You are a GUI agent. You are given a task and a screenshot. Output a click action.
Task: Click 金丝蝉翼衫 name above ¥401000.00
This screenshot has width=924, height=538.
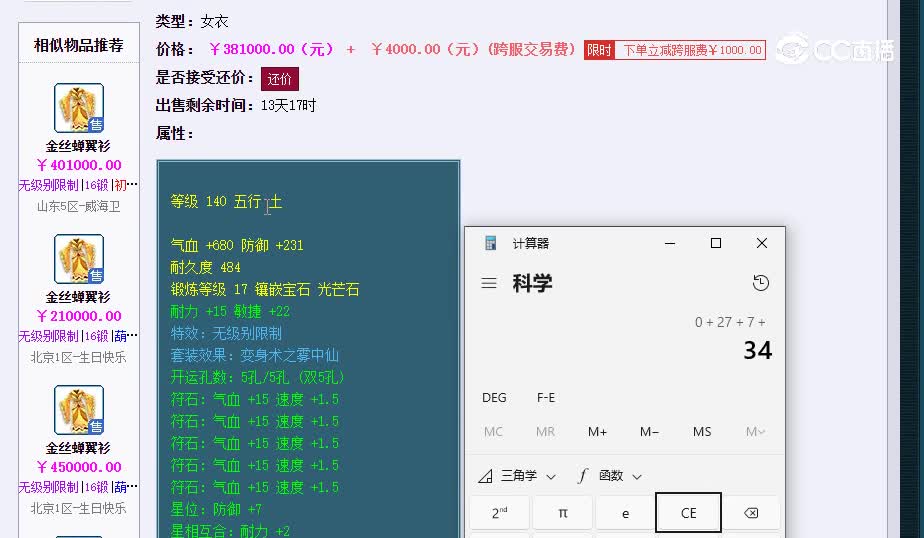[78, 146]
